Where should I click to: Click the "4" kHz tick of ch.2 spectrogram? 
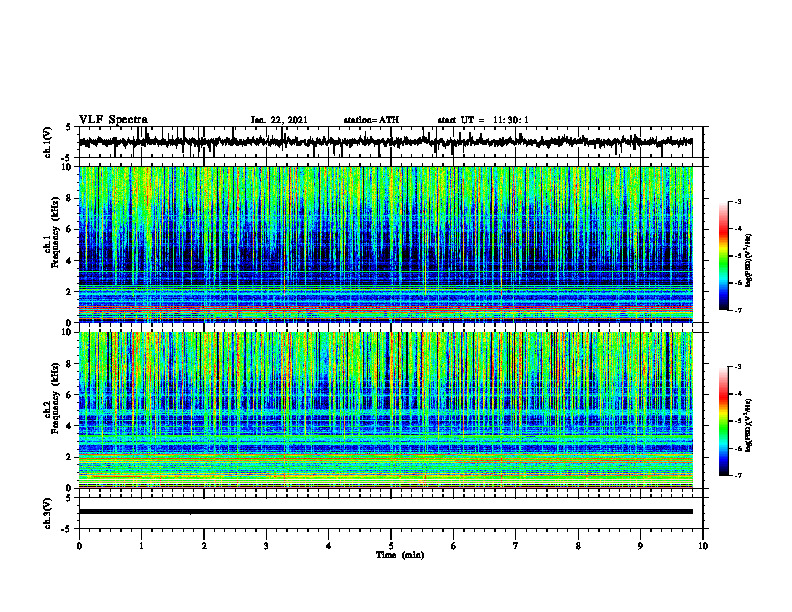(x=70, y=426)
